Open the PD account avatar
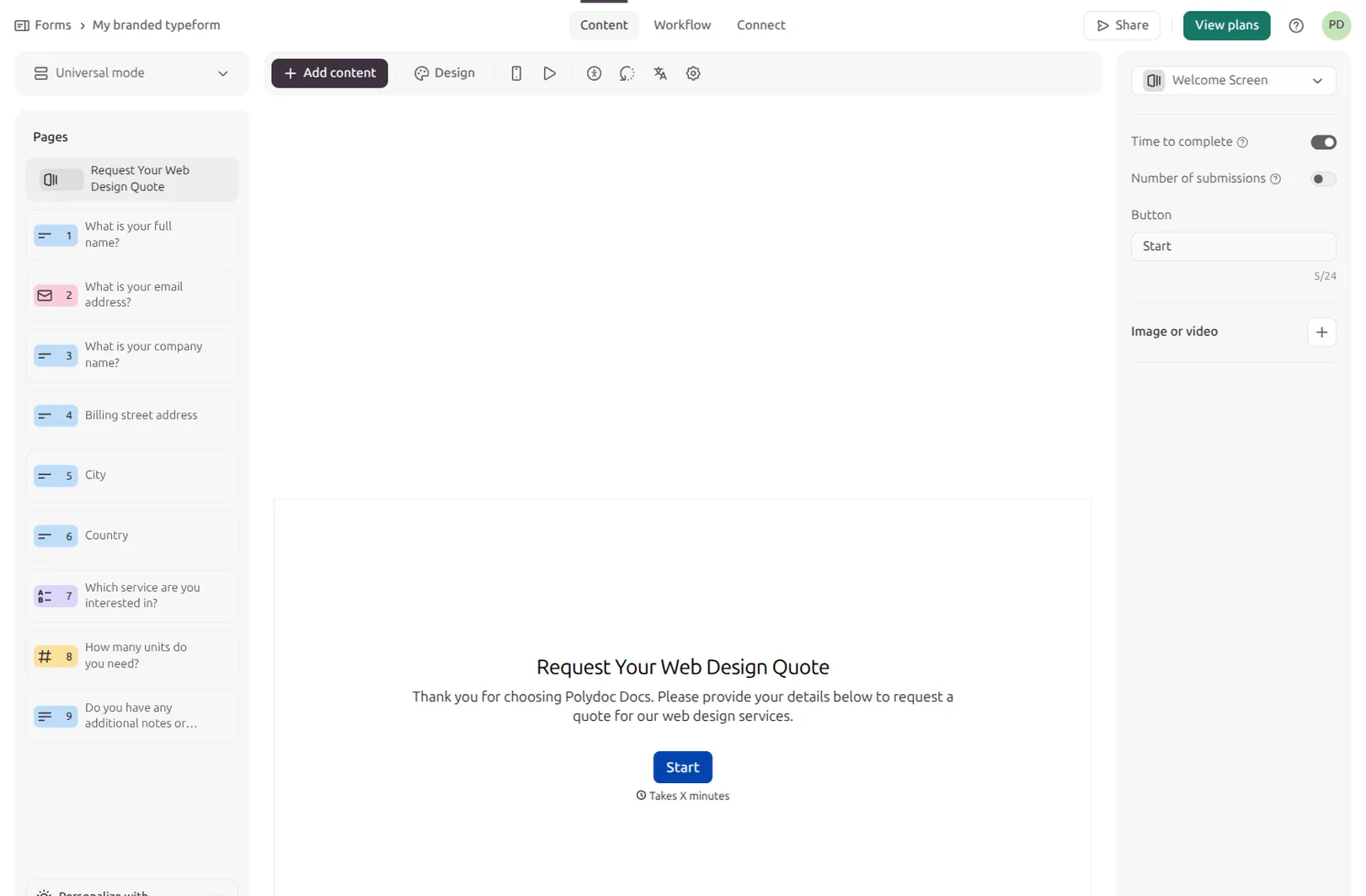The image size is (1366, 896). point(1337,25)
